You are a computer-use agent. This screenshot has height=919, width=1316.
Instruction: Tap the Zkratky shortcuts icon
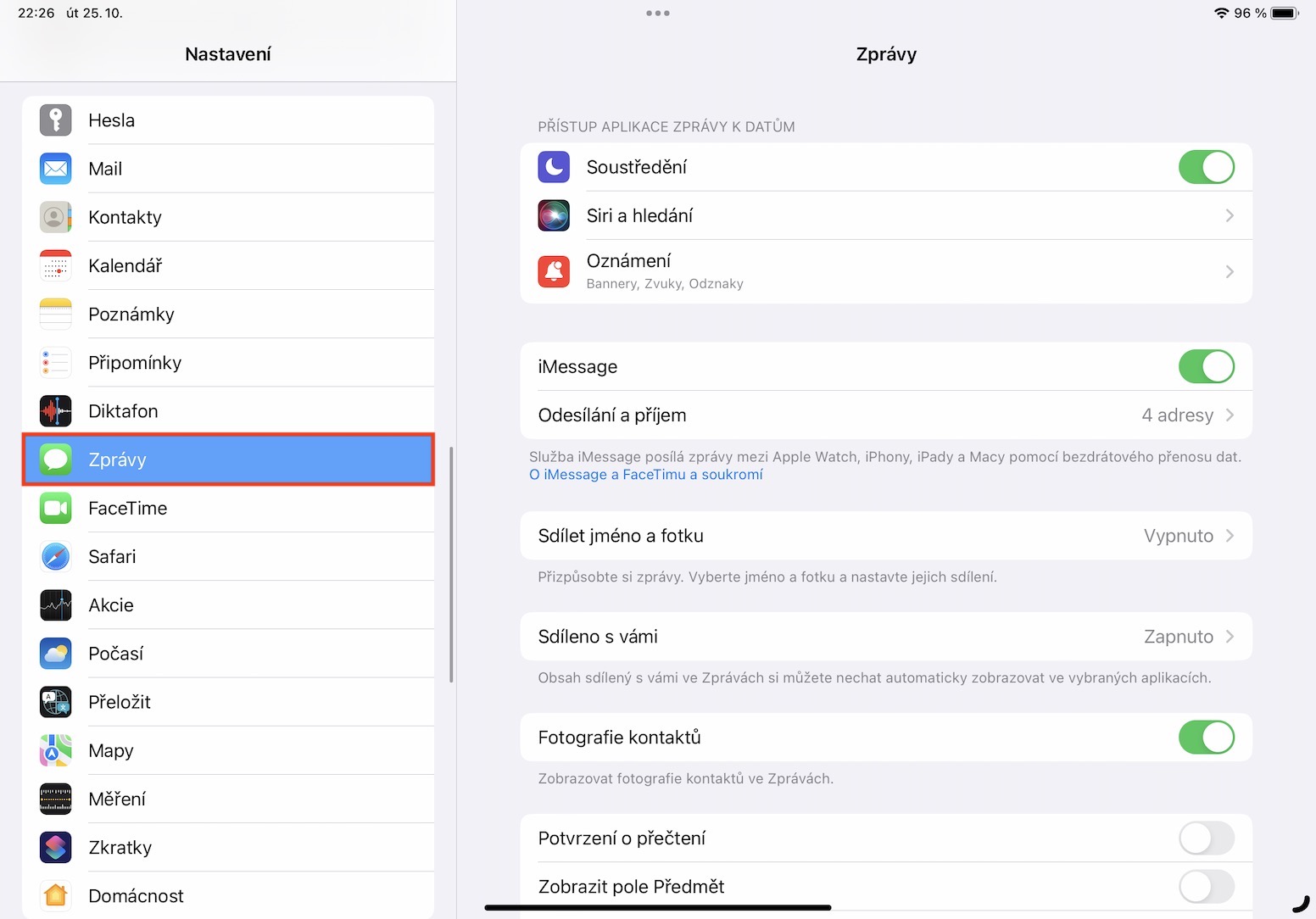(56, 847)
